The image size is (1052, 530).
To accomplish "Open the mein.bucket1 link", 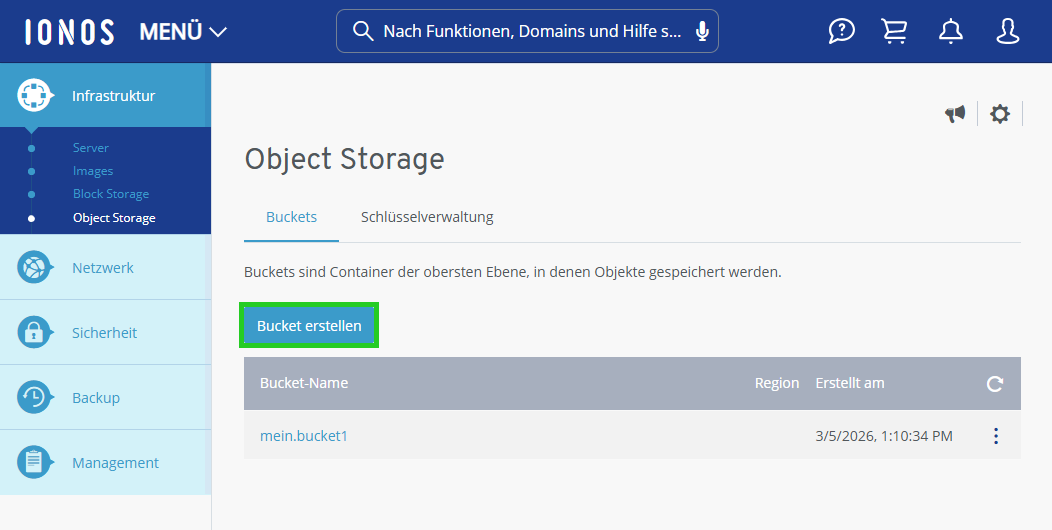I will [x=304, y=436].
